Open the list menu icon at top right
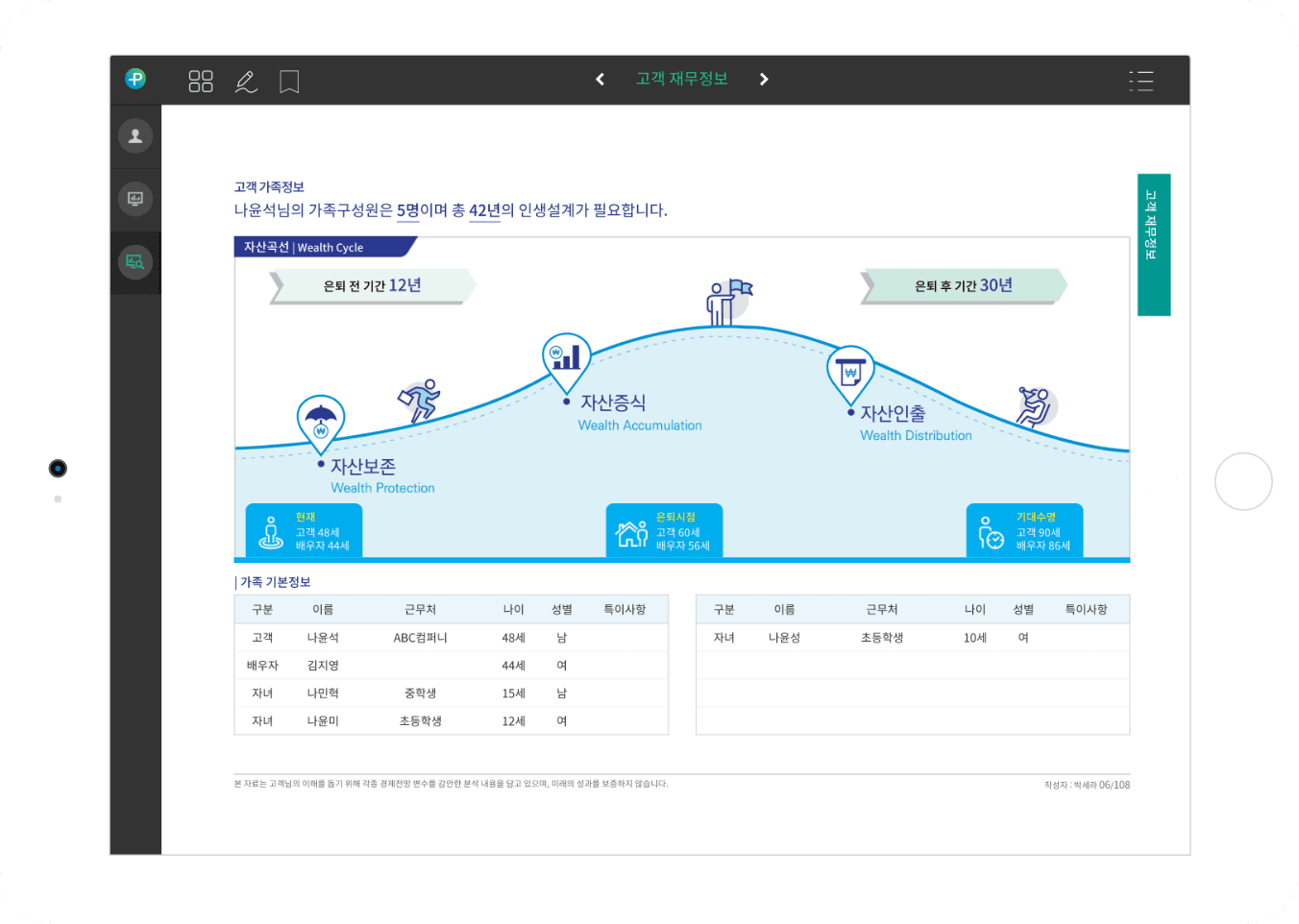The width and height of the screenshot is (1299, 924). [x=1141, y=81]
